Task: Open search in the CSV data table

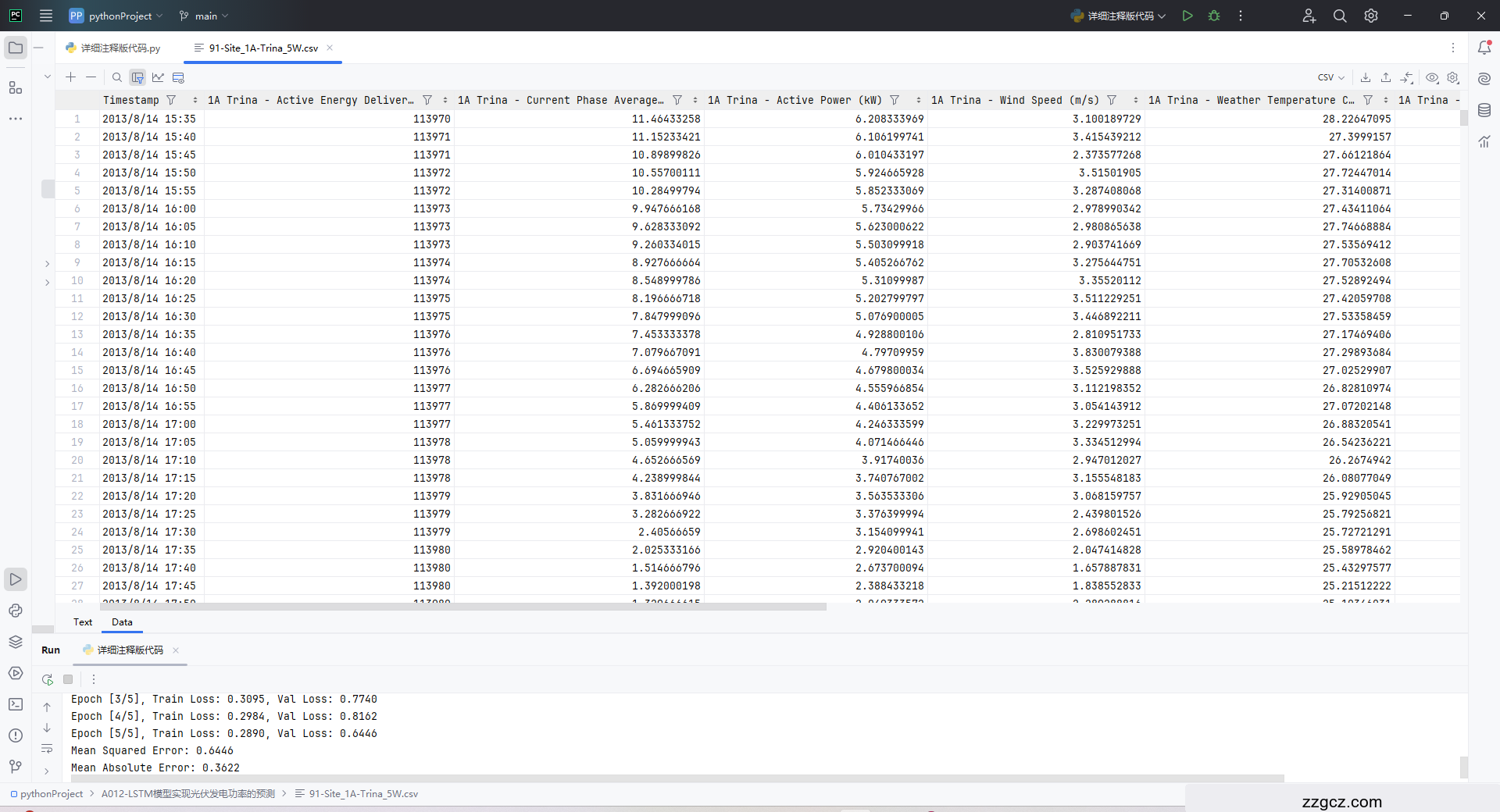Action: [x=116, y=77]
